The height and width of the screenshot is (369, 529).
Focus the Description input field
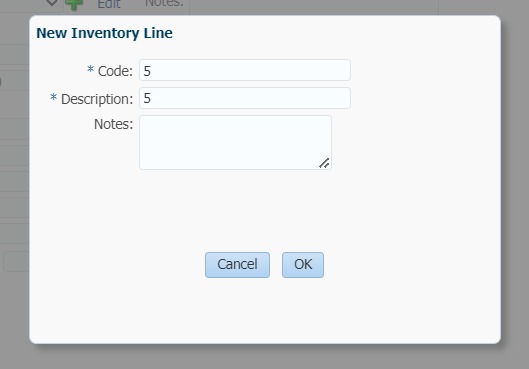(245, 98)
